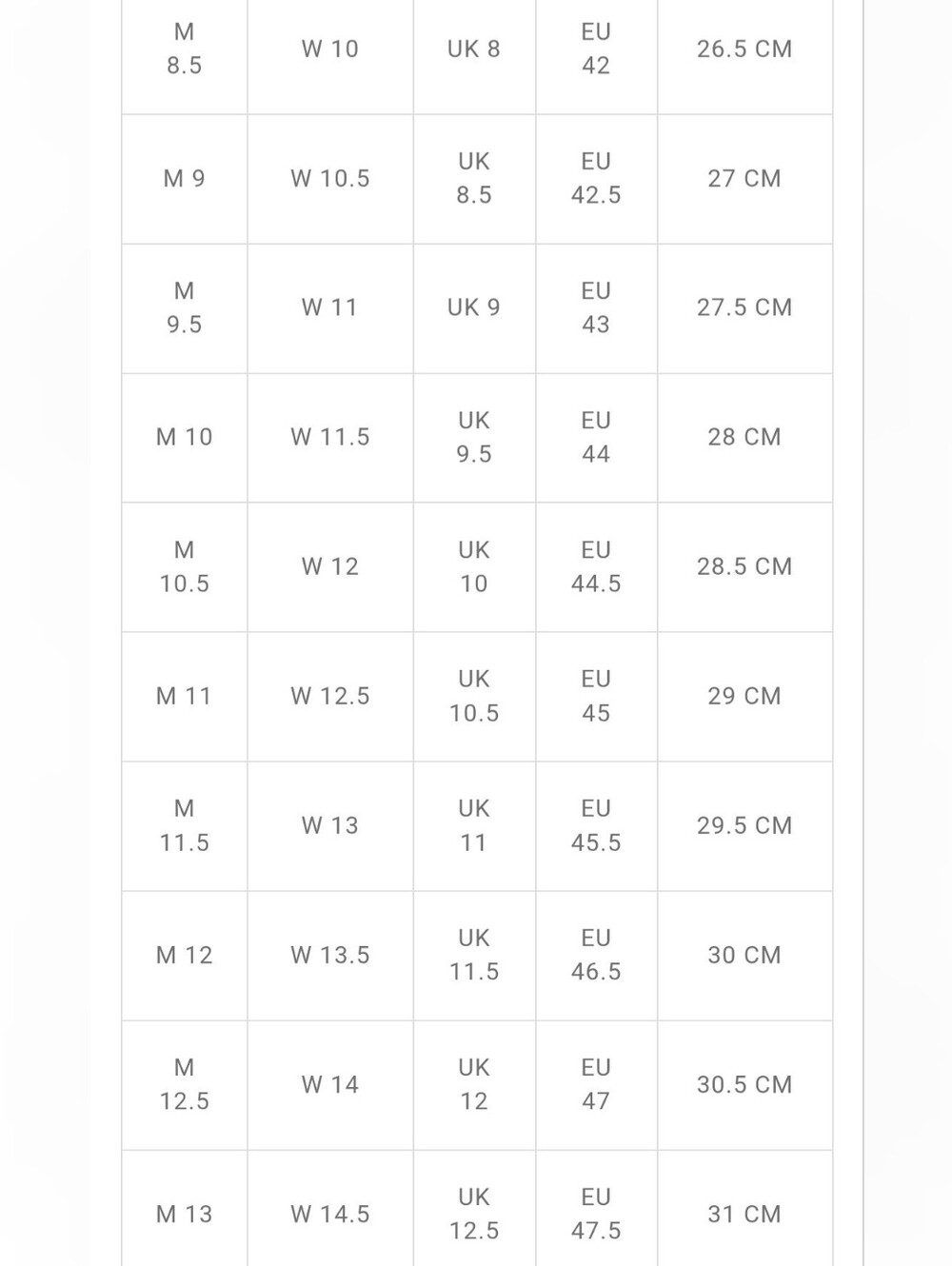Select the UK 11.5 cell
The height and width of the screenshot is (1266, 952).
474,956
